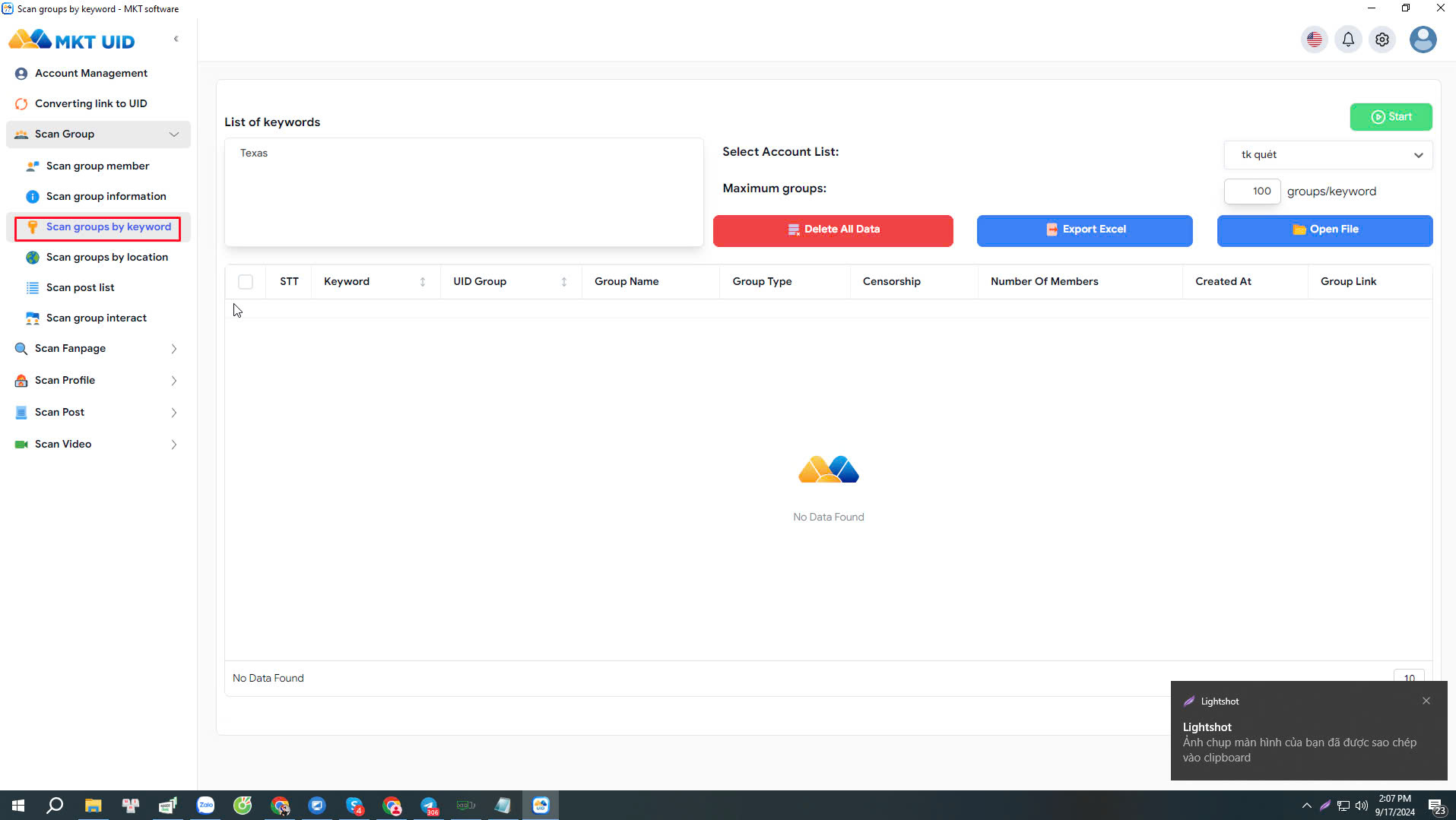1456x820 pixels.
Task: Tick the select-all checkbox in table header
Action: [246, 282]
